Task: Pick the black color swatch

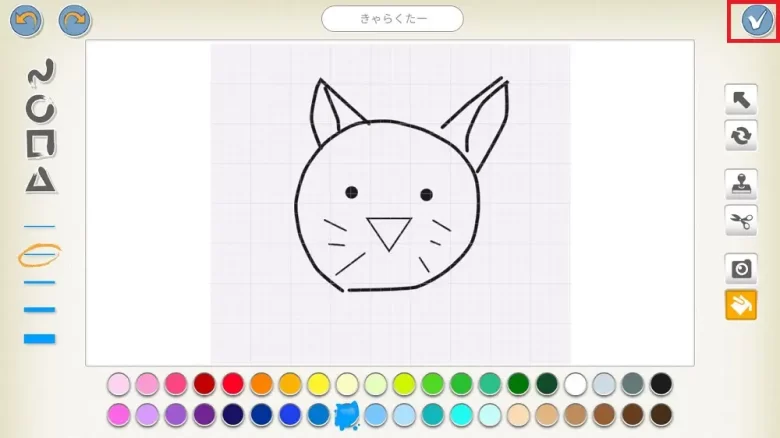Action: click(x=661, y=384)
